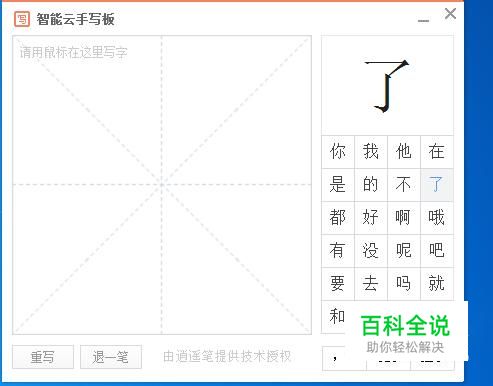Choose candidate character 吗
This screenshot has width=493, height=386.
click(404, 284)
